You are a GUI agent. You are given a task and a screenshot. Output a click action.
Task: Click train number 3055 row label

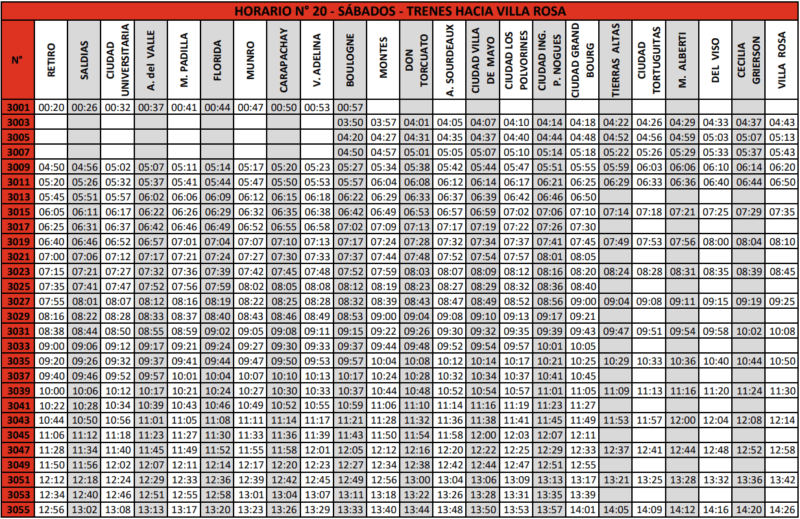click(x=17, y=510)
